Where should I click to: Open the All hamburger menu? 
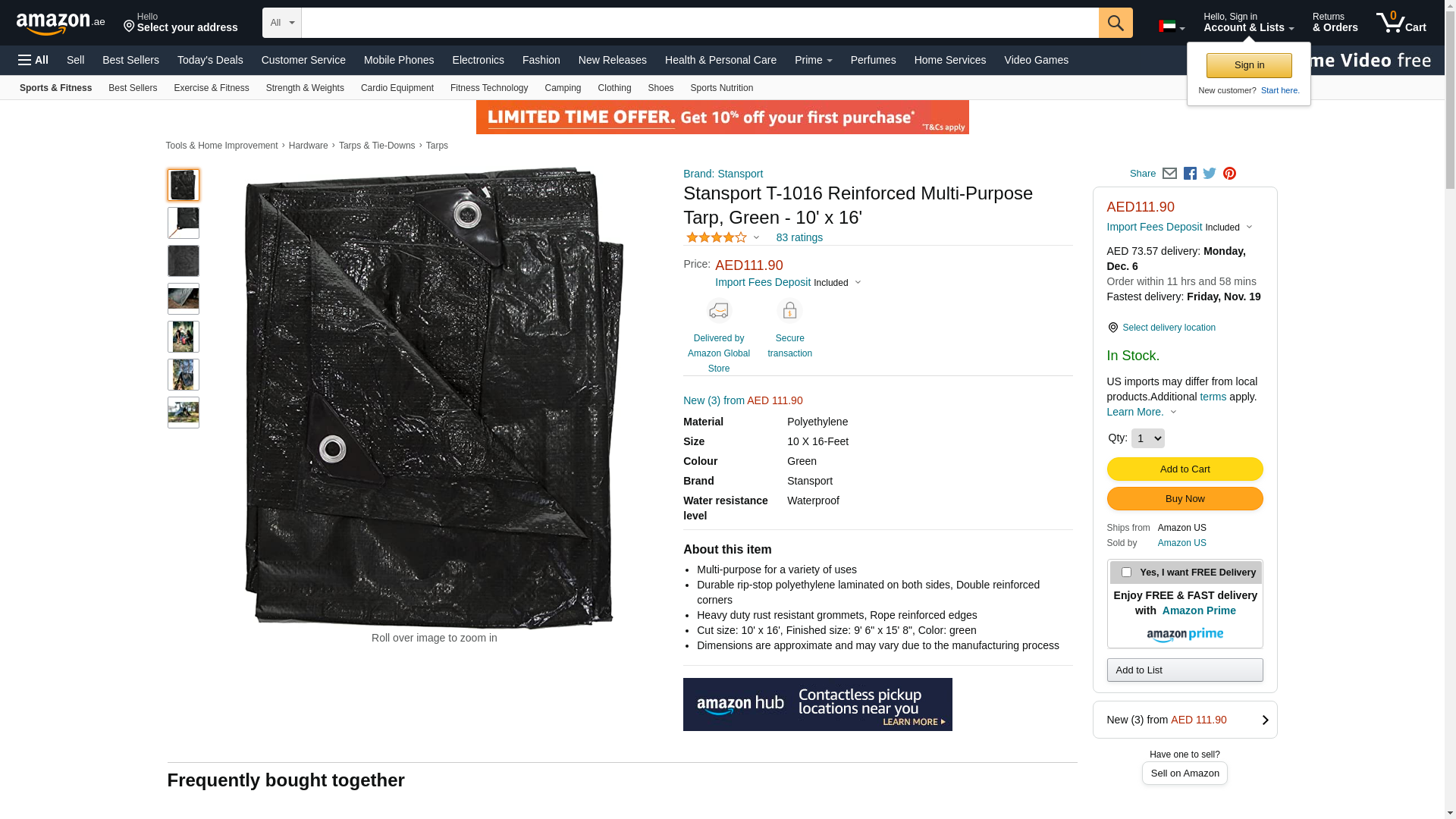tap(33, 60)
